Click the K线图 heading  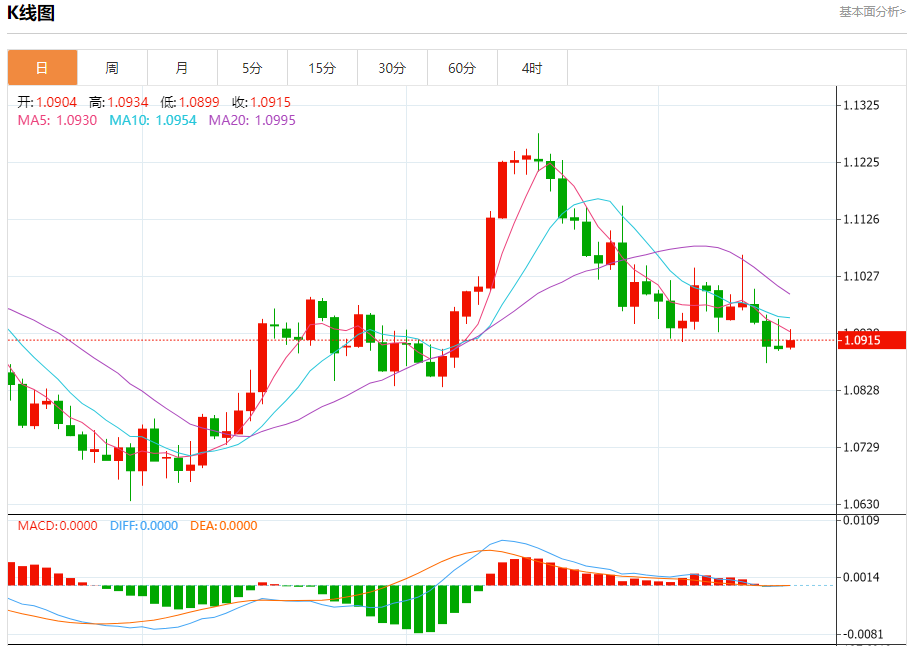tap(31, 13)
